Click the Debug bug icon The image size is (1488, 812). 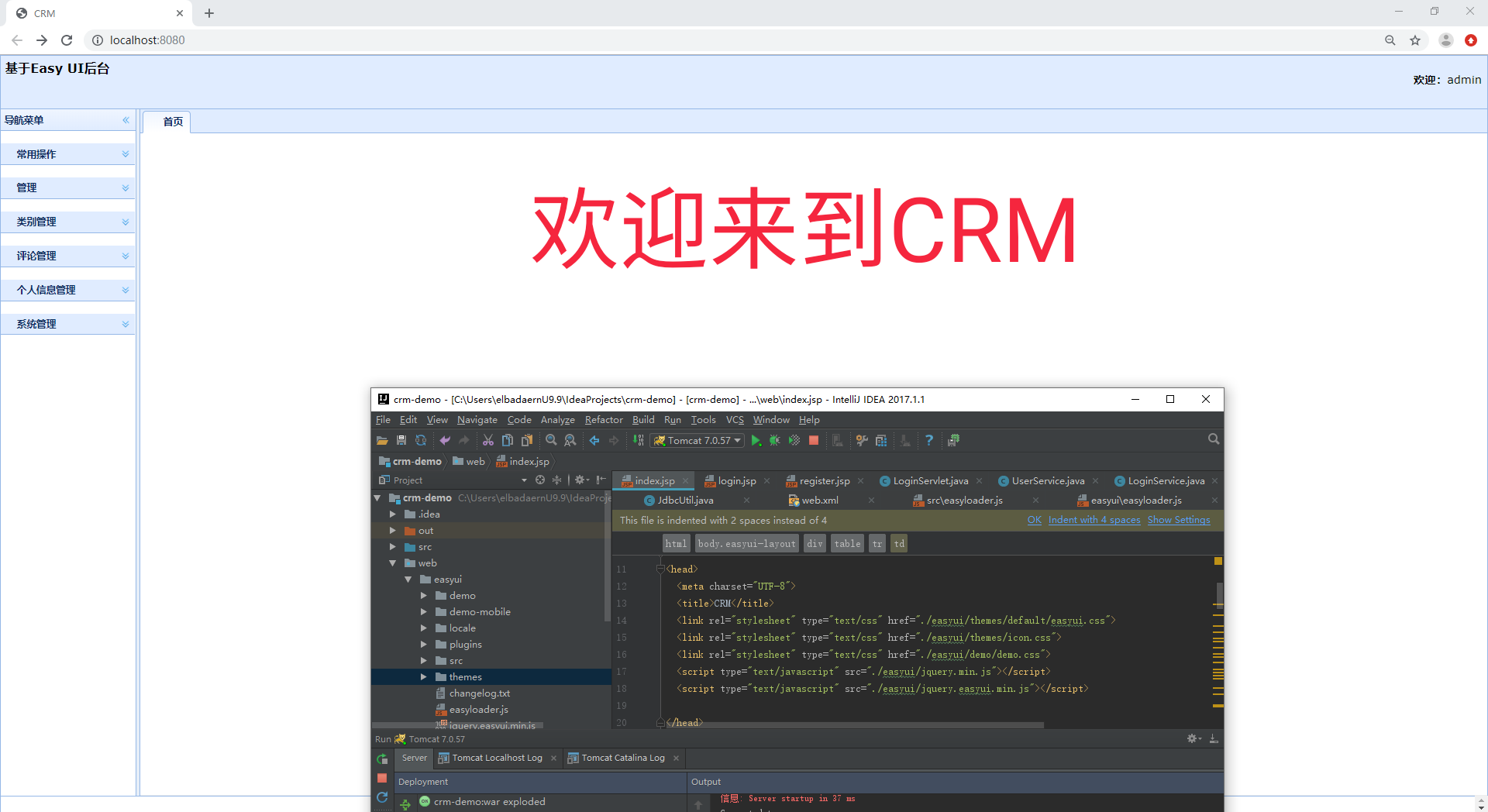pos(775,440)
